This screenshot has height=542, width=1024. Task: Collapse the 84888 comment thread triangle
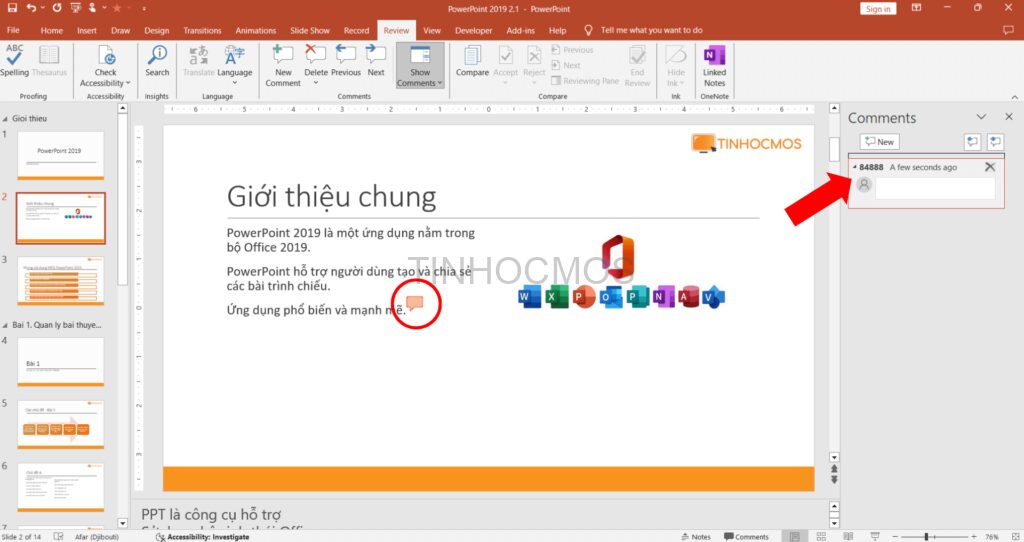point(855,167)
